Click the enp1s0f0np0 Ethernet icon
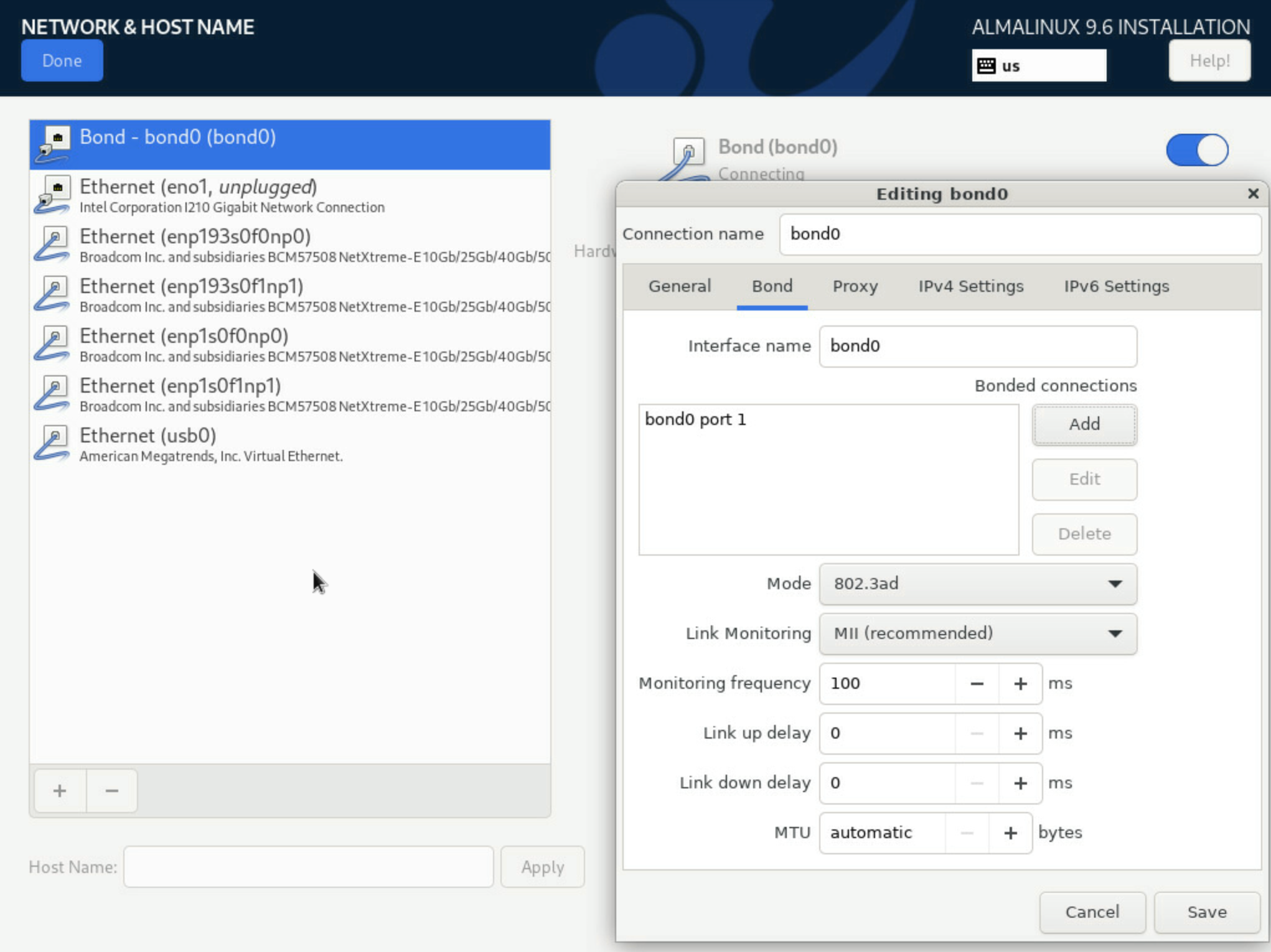Viewport: 1271px width, 952px height. [x=53, y=344]
